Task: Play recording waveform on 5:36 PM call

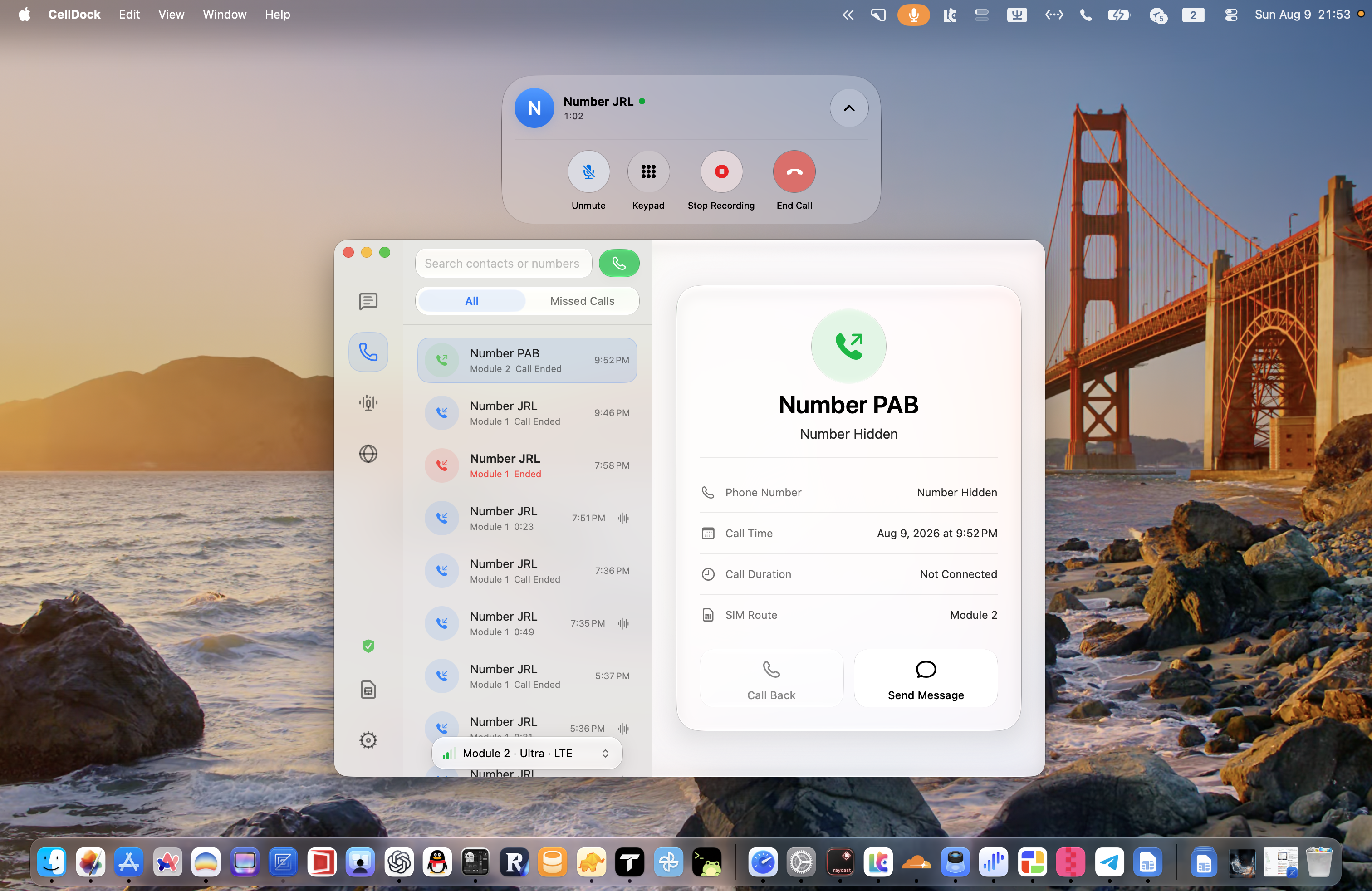Action: tap(623, 729)
